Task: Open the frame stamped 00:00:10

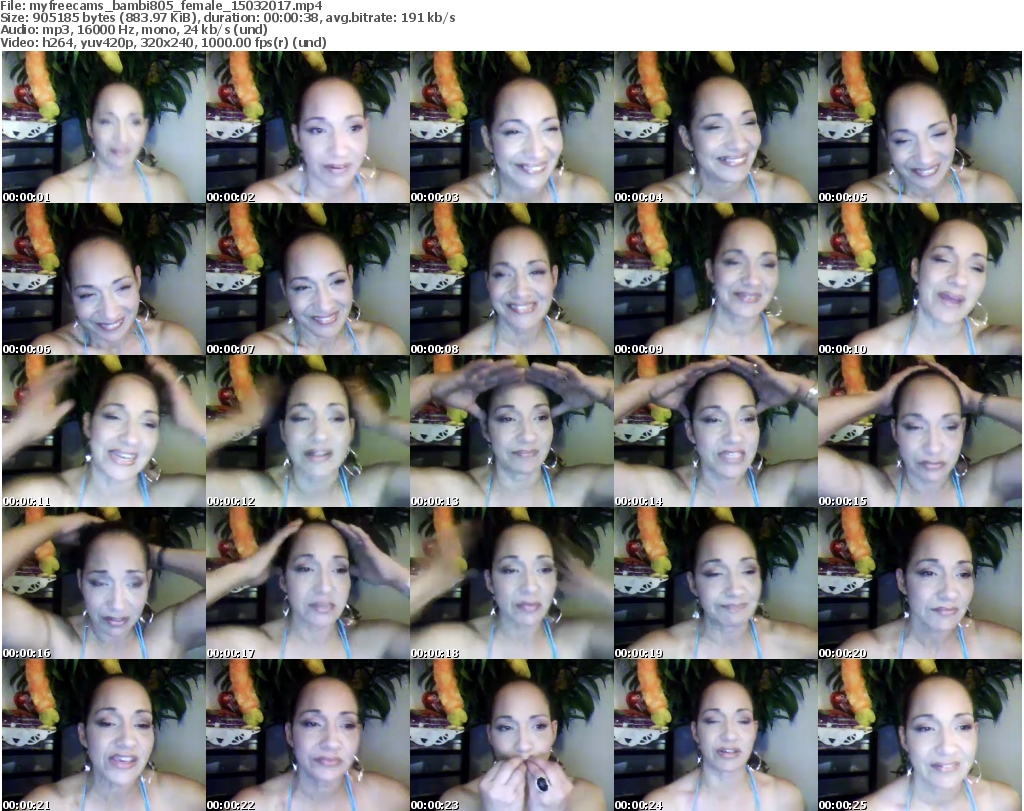Action: pyautogui.click(x=920, y=279)
